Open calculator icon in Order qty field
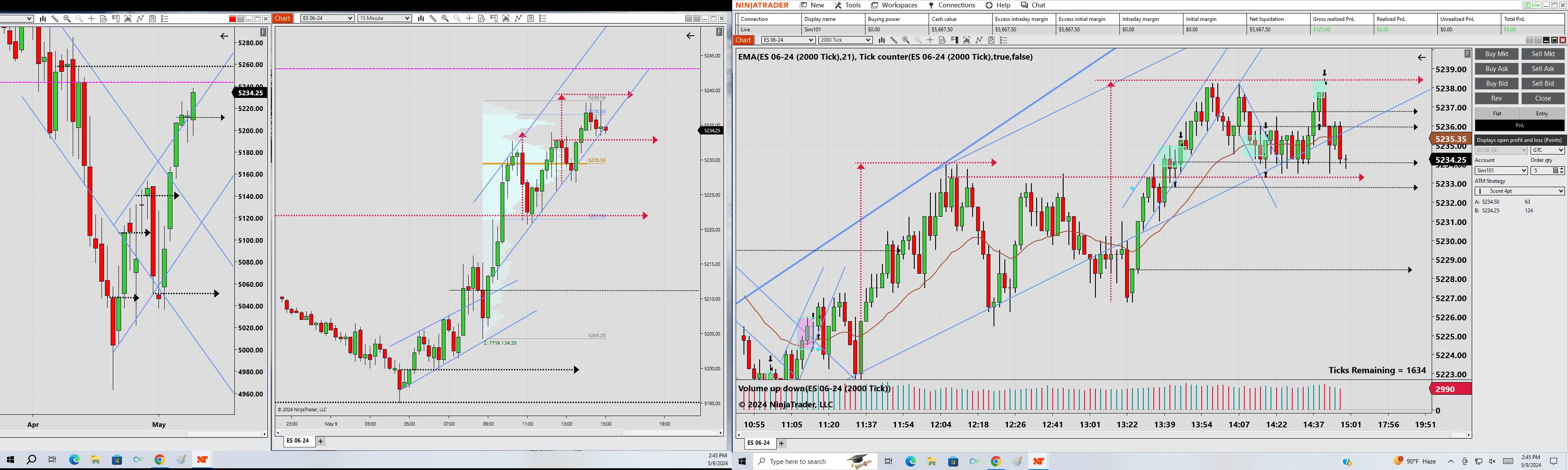1568x470 pixels. 1554,171
